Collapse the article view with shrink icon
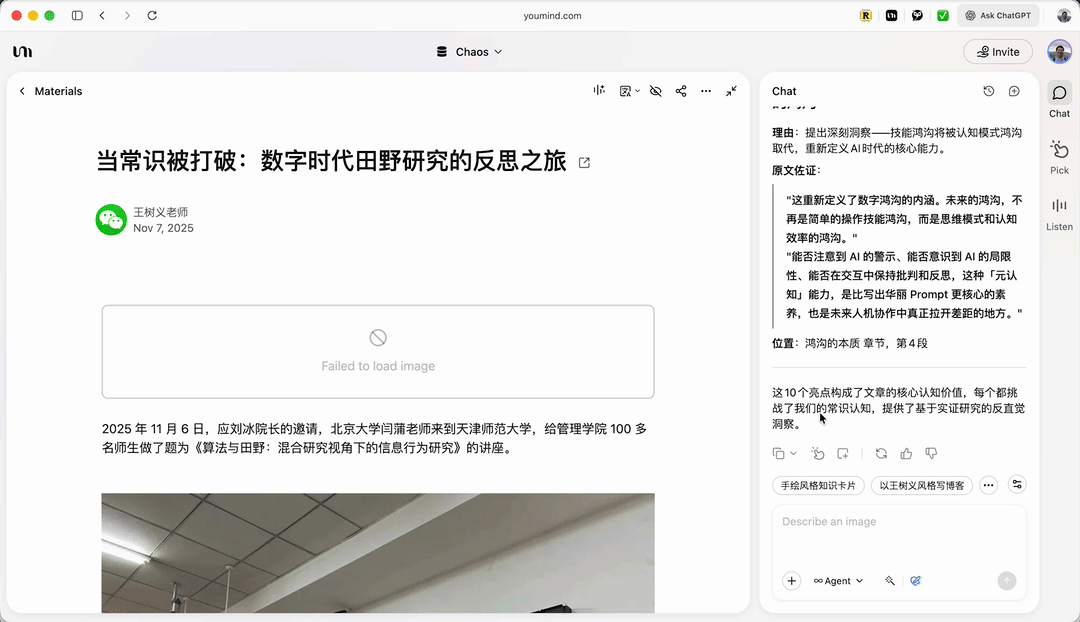 coord(732,91)
